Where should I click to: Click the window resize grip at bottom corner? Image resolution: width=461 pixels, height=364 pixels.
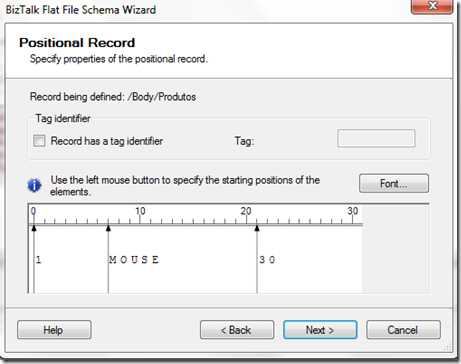pos(447,347)
